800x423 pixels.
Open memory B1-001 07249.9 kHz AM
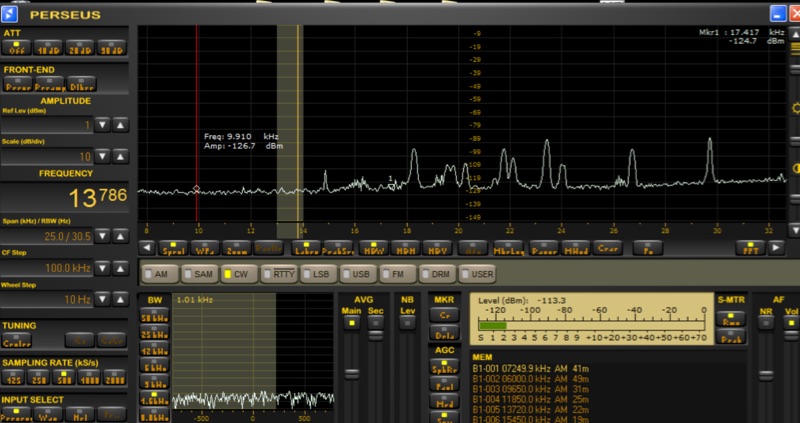(x=531, y=368)
